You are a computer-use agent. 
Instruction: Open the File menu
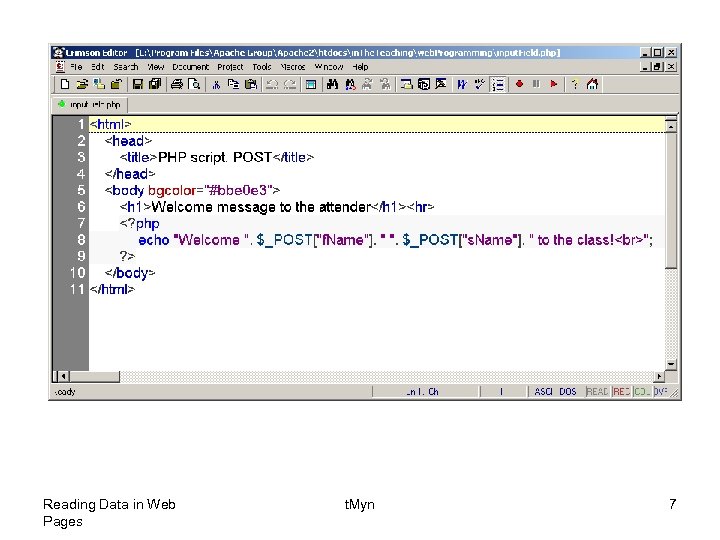tap(76, 67)
